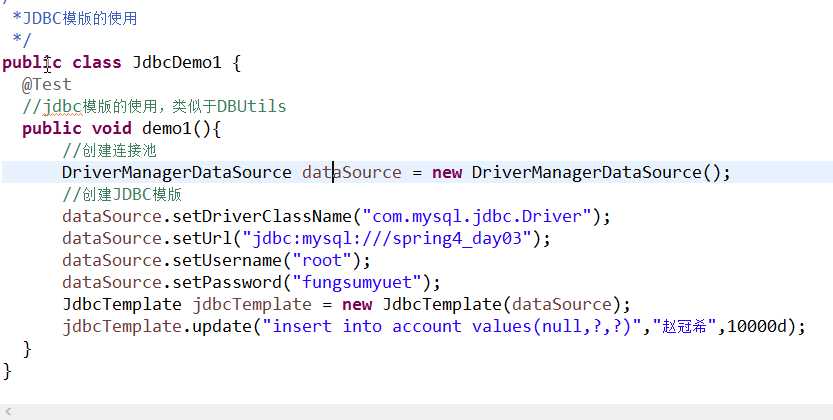Screen dimensions: 833x420
Task: Click the value "10000d"
Action: pos(757,327)
